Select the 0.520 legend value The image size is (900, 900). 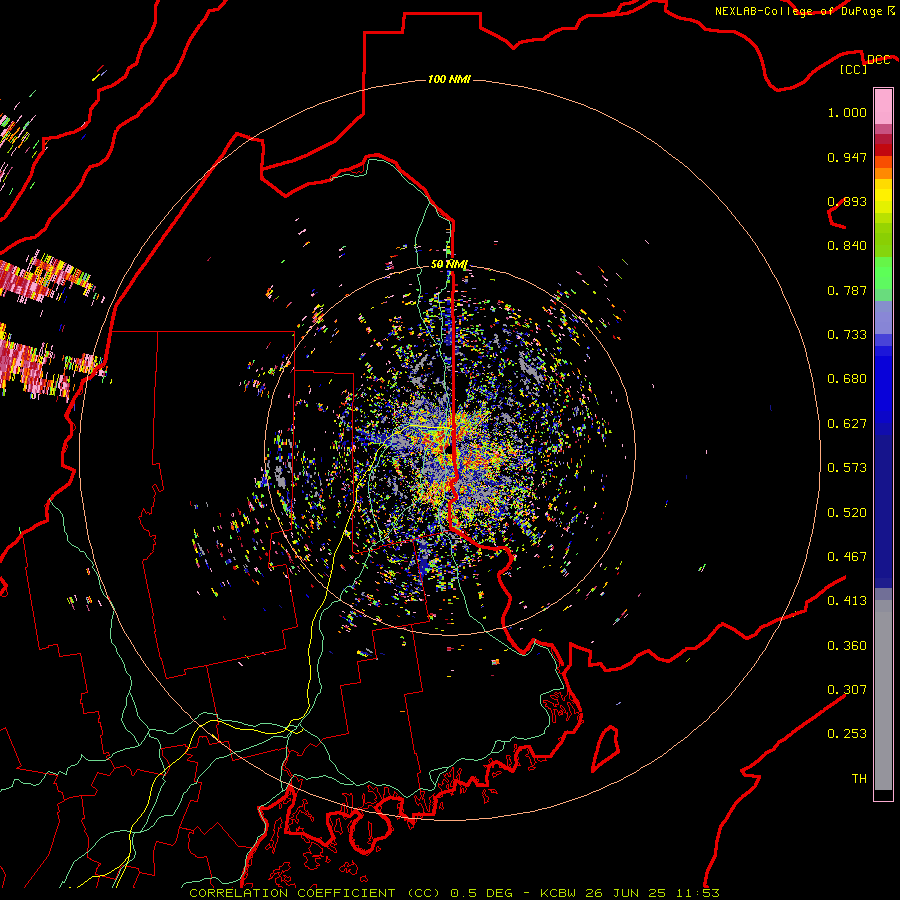click(847, 513)
